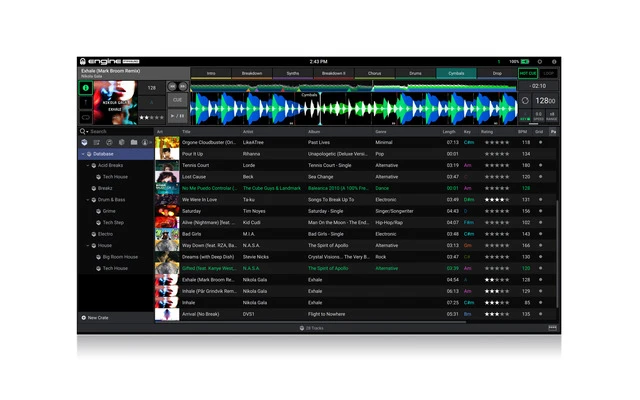Image resolution: width=640 pixels, height=400 pixels.
Task: Open the folder browser icon in sidebar
Action: click(134, 142)
